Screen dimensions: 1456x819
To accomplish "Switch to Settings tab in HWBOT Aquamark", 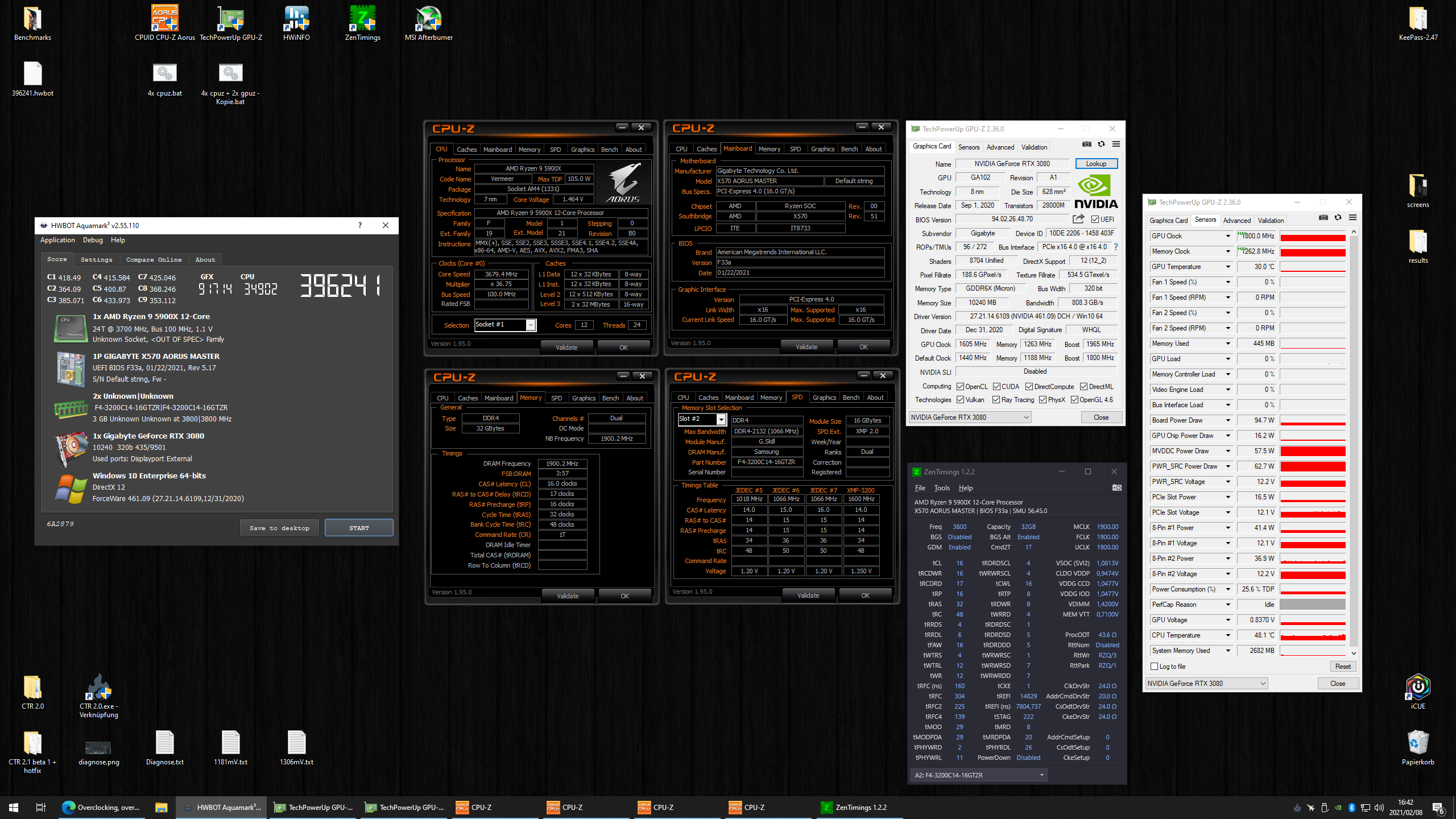I will [96, 259].
